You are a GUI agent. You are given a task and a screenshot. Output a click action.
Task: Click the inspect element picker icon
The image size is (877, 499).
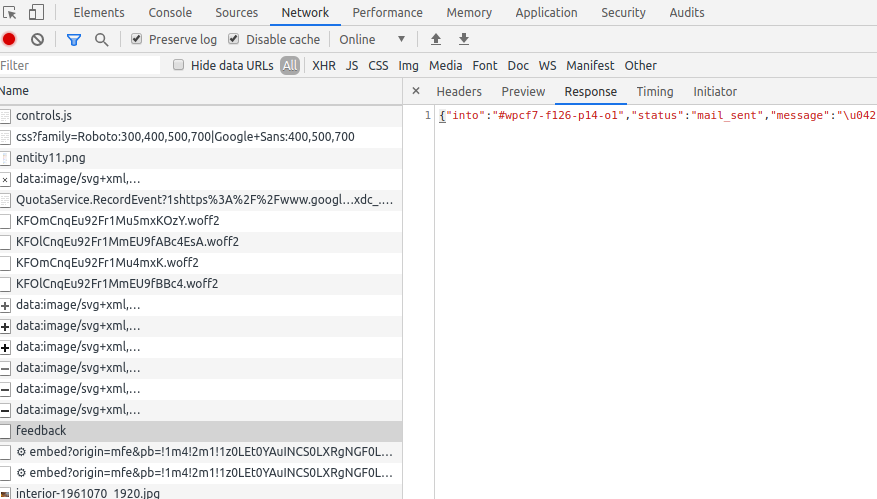(x=11, y=13)
